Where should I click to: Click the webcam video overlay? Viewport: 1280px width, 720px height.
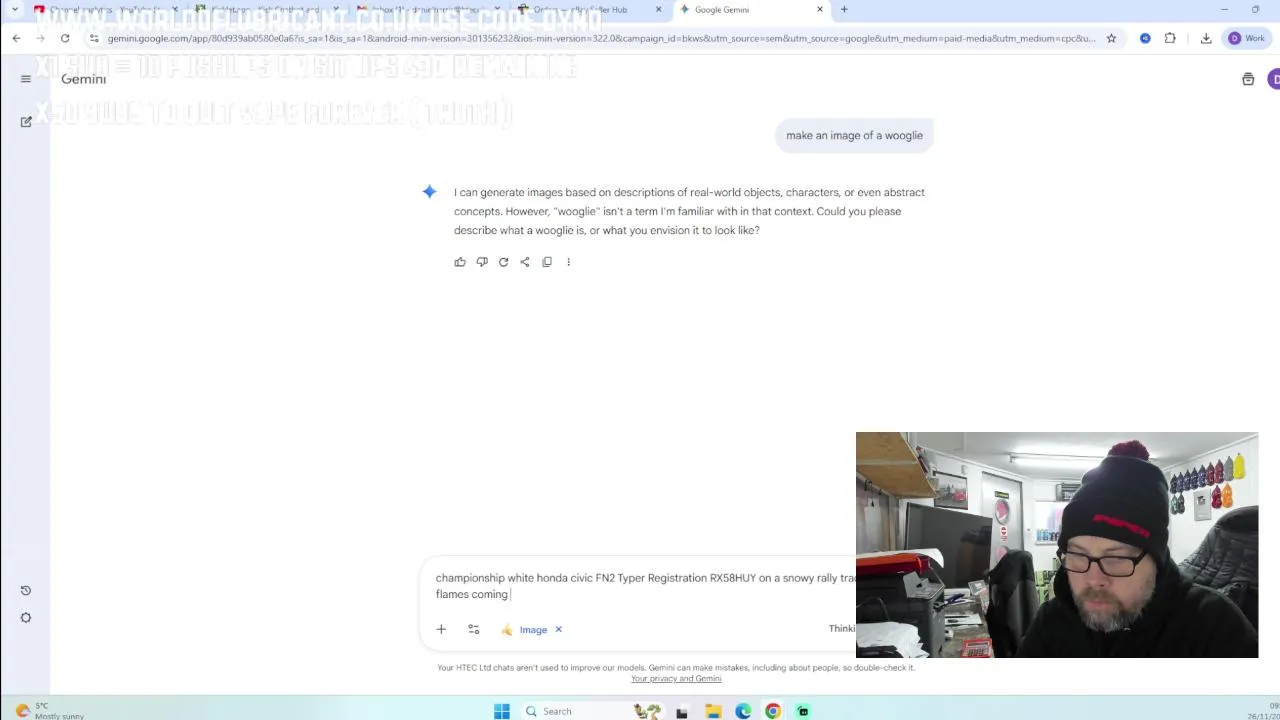click(x=1057, y=545)
